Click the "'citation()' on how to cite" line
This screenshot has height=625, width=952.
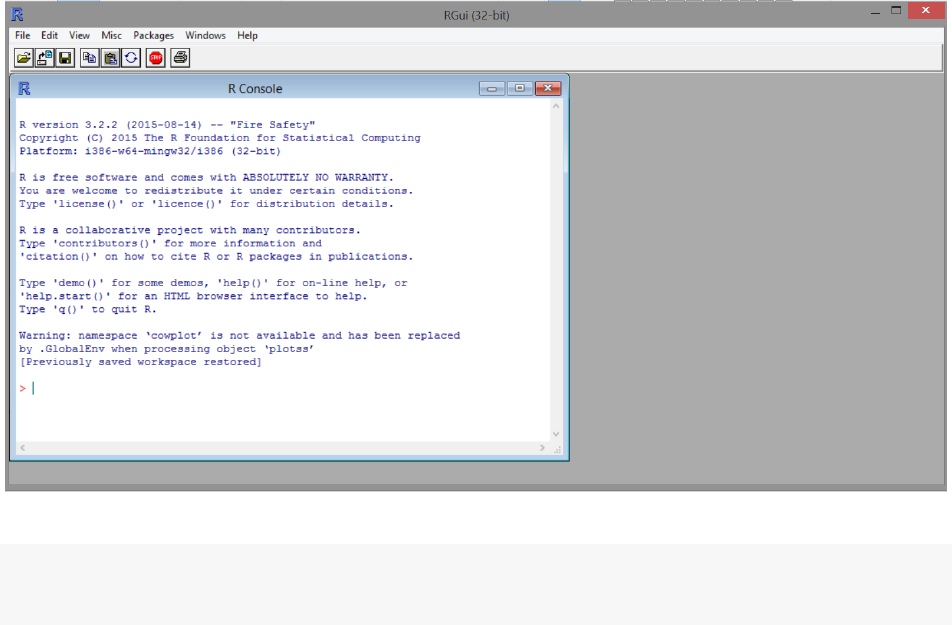[216, 256]
